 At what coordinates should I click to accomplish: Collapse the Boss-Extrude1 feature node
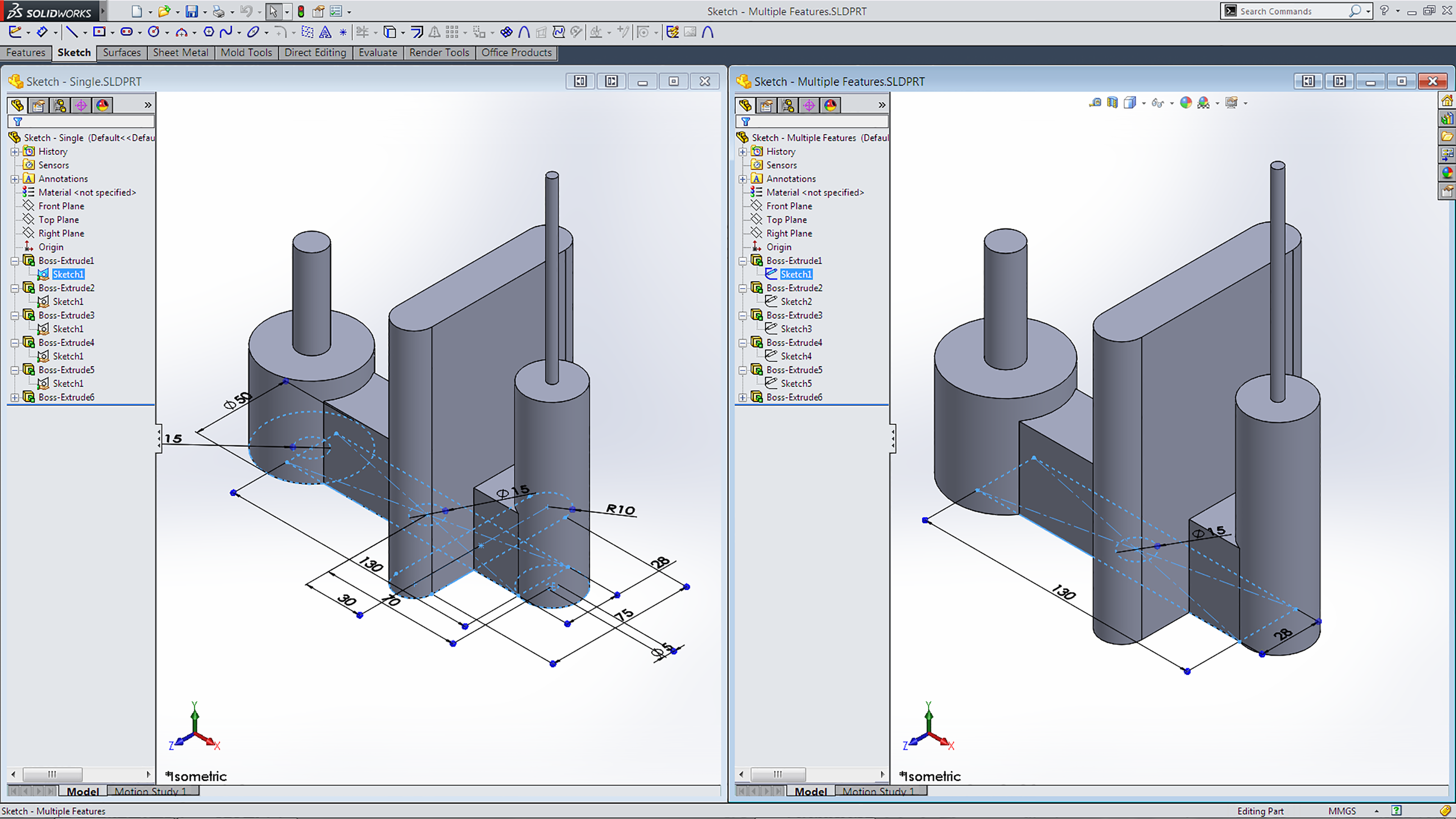pyautogui.click(x=14, y=261)
